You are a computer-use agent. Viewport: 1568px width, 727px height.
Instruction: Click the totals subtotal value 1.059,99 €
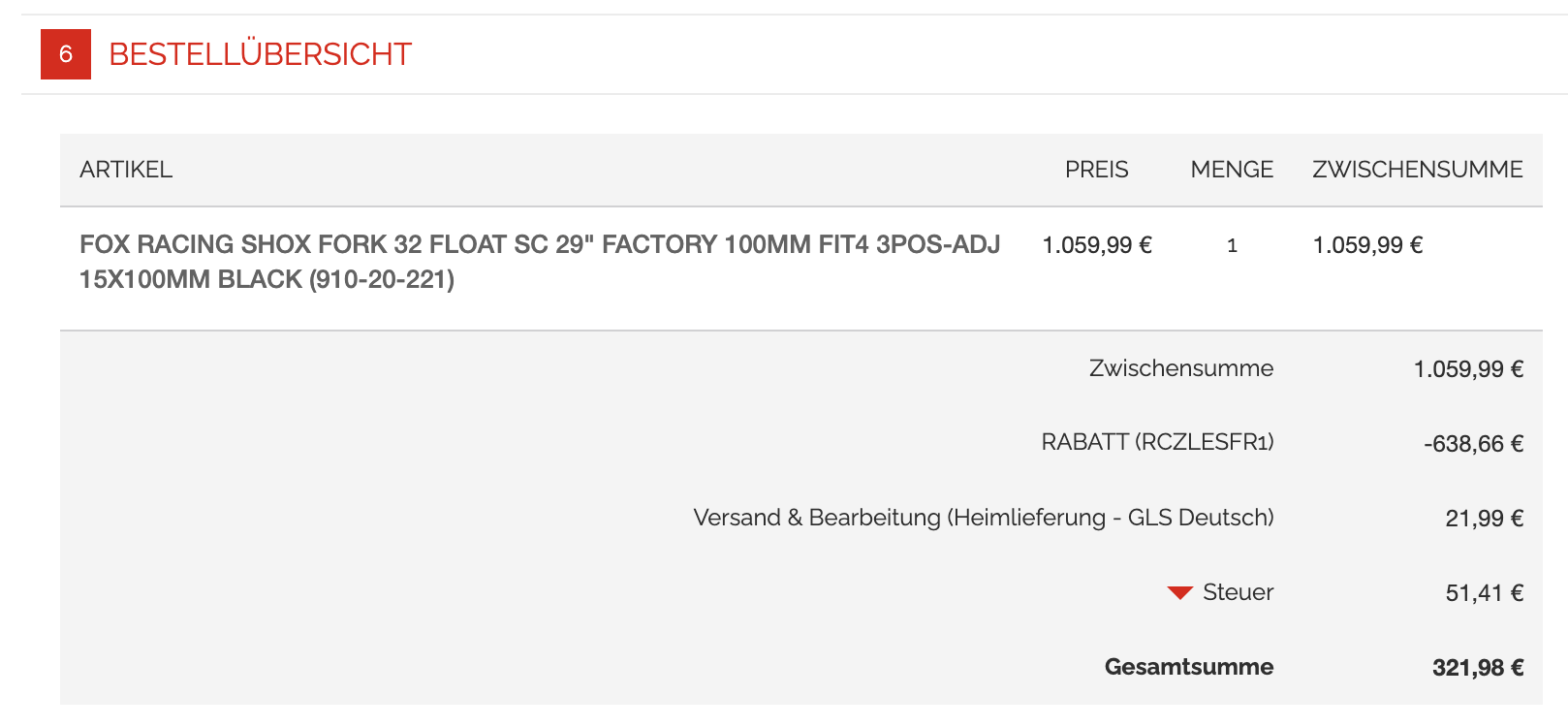pos(1469,369)
